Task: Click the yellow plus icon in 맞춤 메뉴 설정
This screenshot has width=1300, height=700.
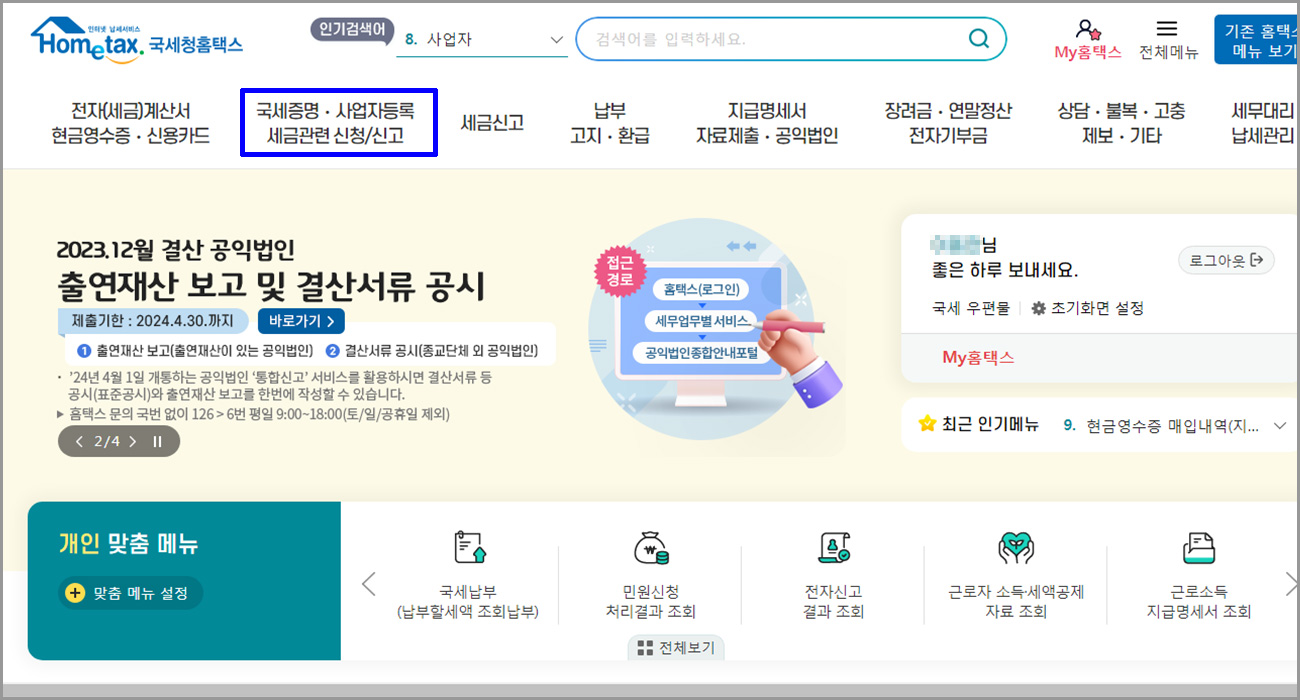Action: 75,593
